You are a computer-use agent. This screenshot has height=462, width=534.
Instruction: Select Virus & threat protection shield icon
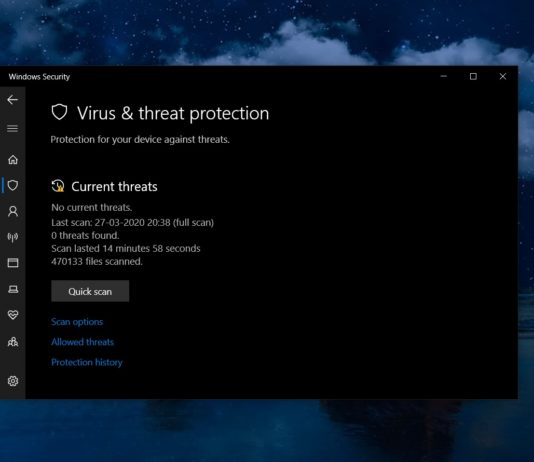click(x=13, y=185)
